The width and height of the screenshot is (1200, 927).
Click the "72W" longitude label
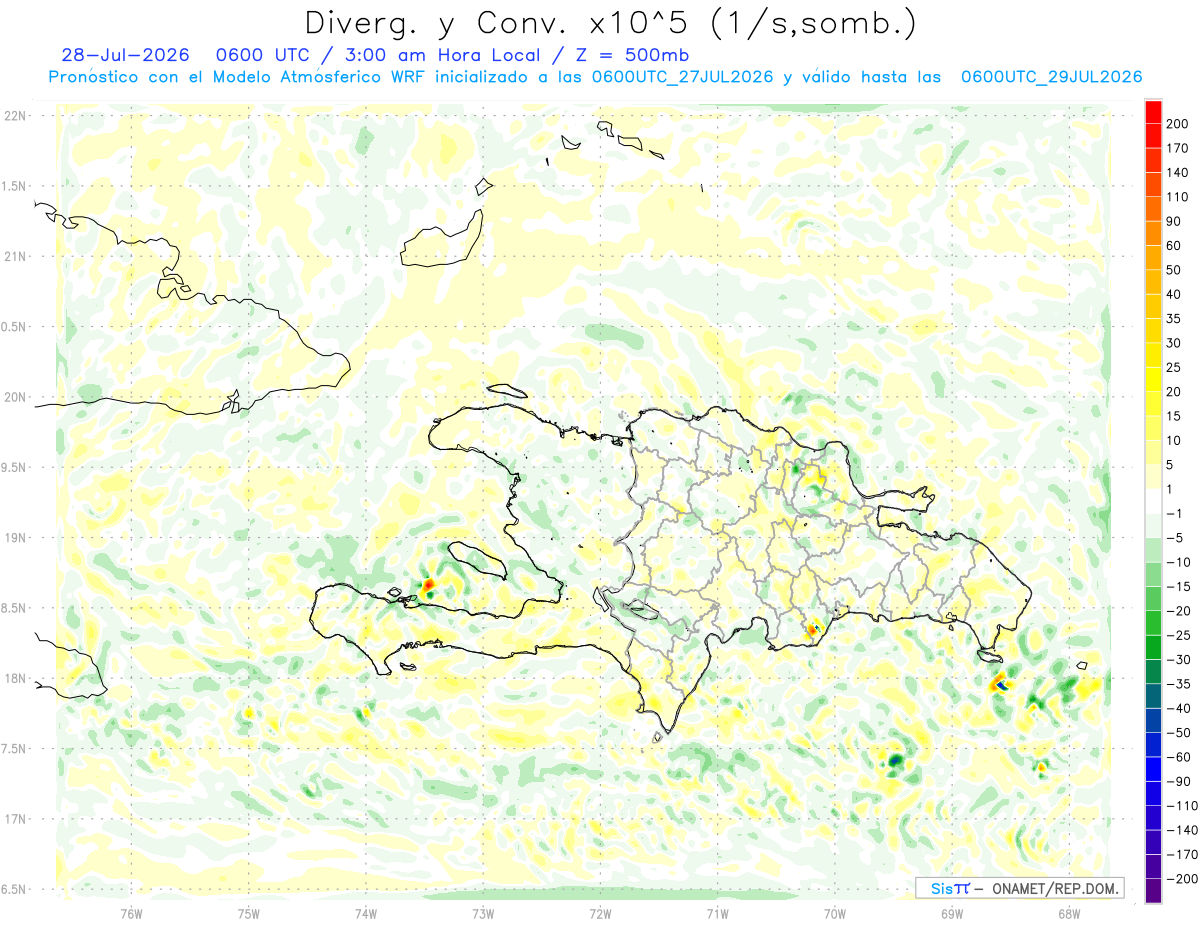(600, 913)
